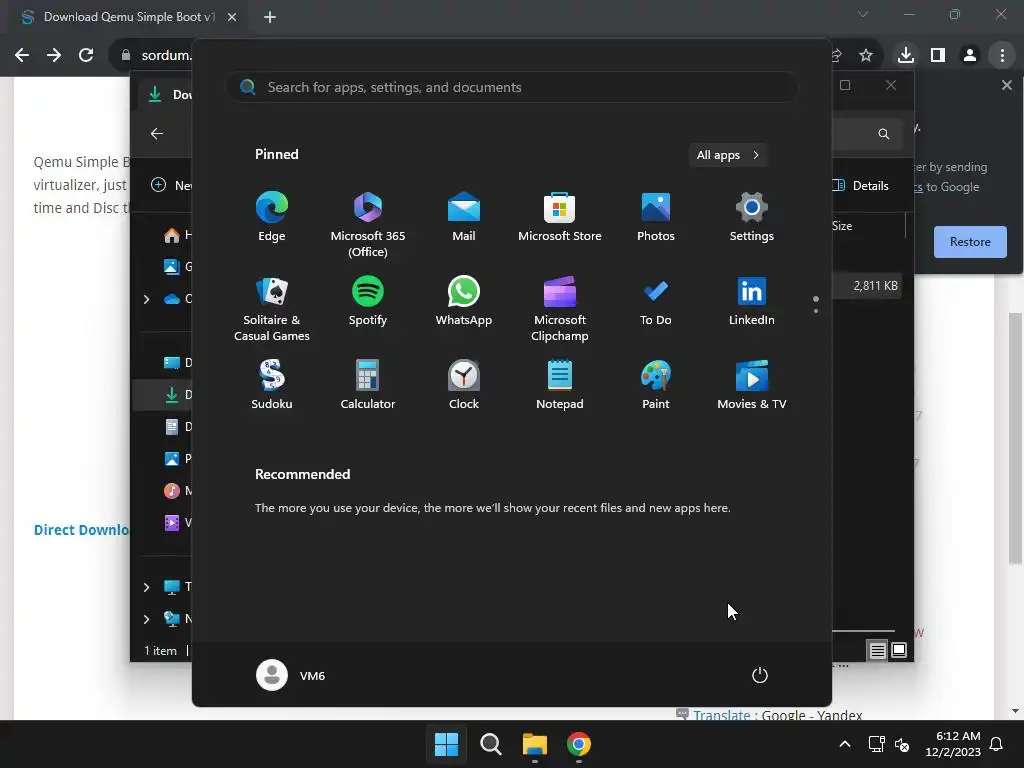
Task: Go to next page of pinned apps
Action: (816, 310)
